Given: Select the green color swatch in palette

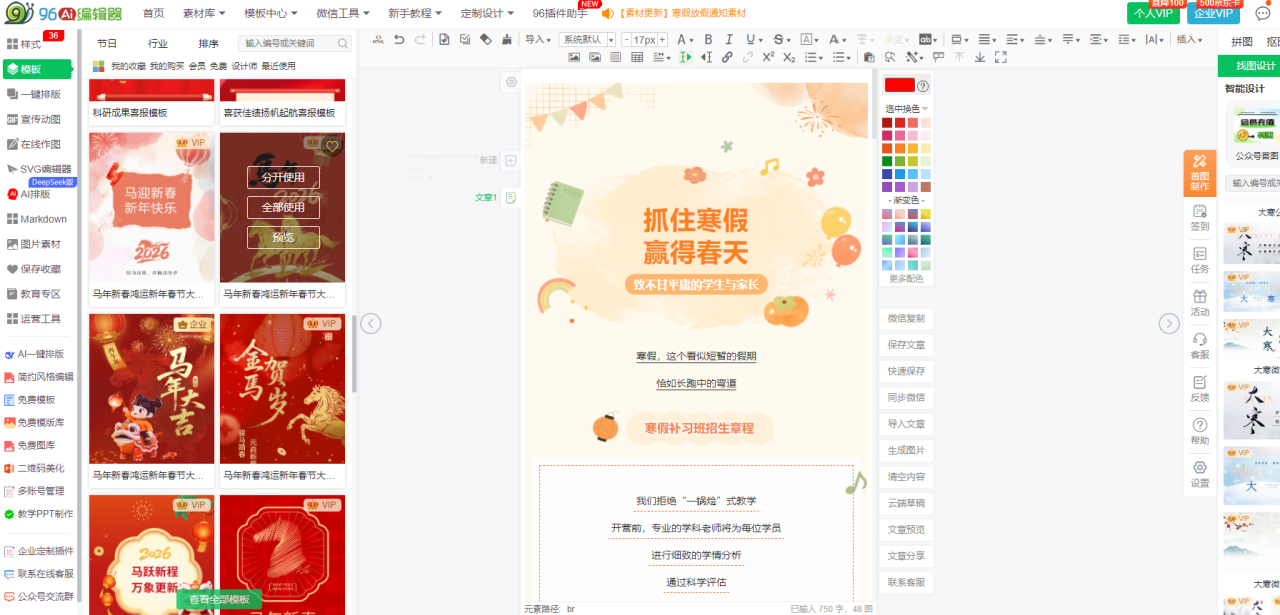Looking at the screenshot, I should tap(887, 161).
